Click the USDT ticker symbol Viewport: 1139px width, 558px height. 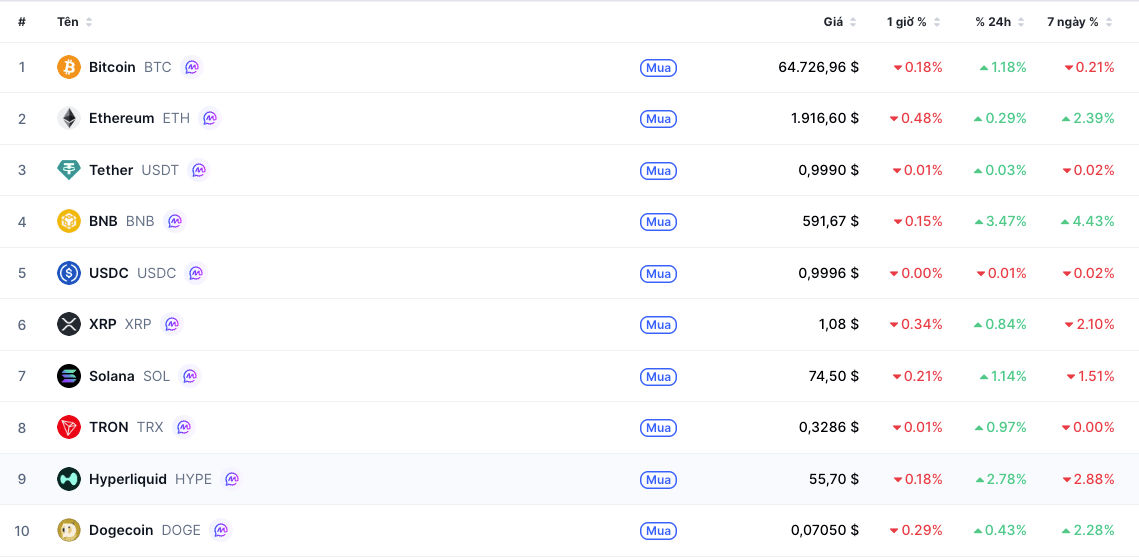160,170
